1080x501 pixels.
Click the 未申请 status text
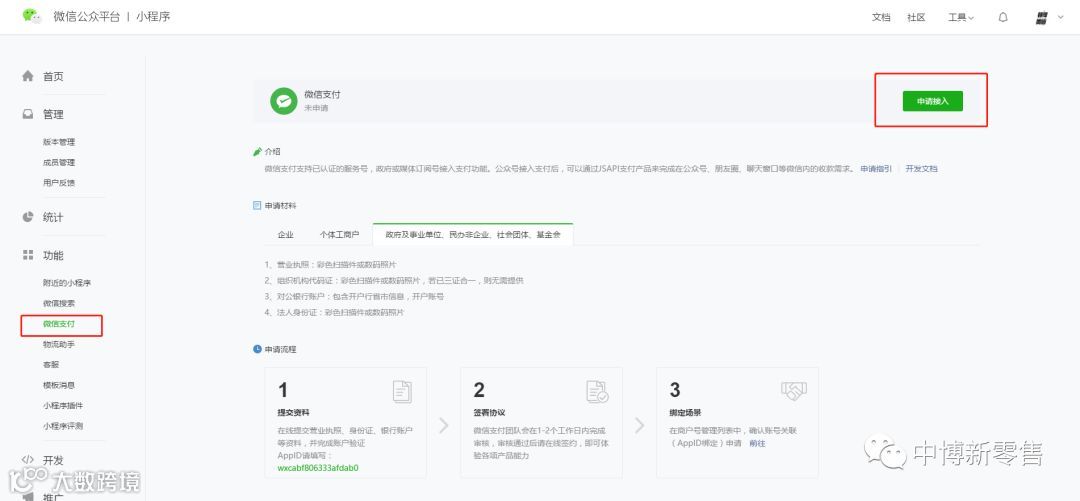(x=316, y=108)
